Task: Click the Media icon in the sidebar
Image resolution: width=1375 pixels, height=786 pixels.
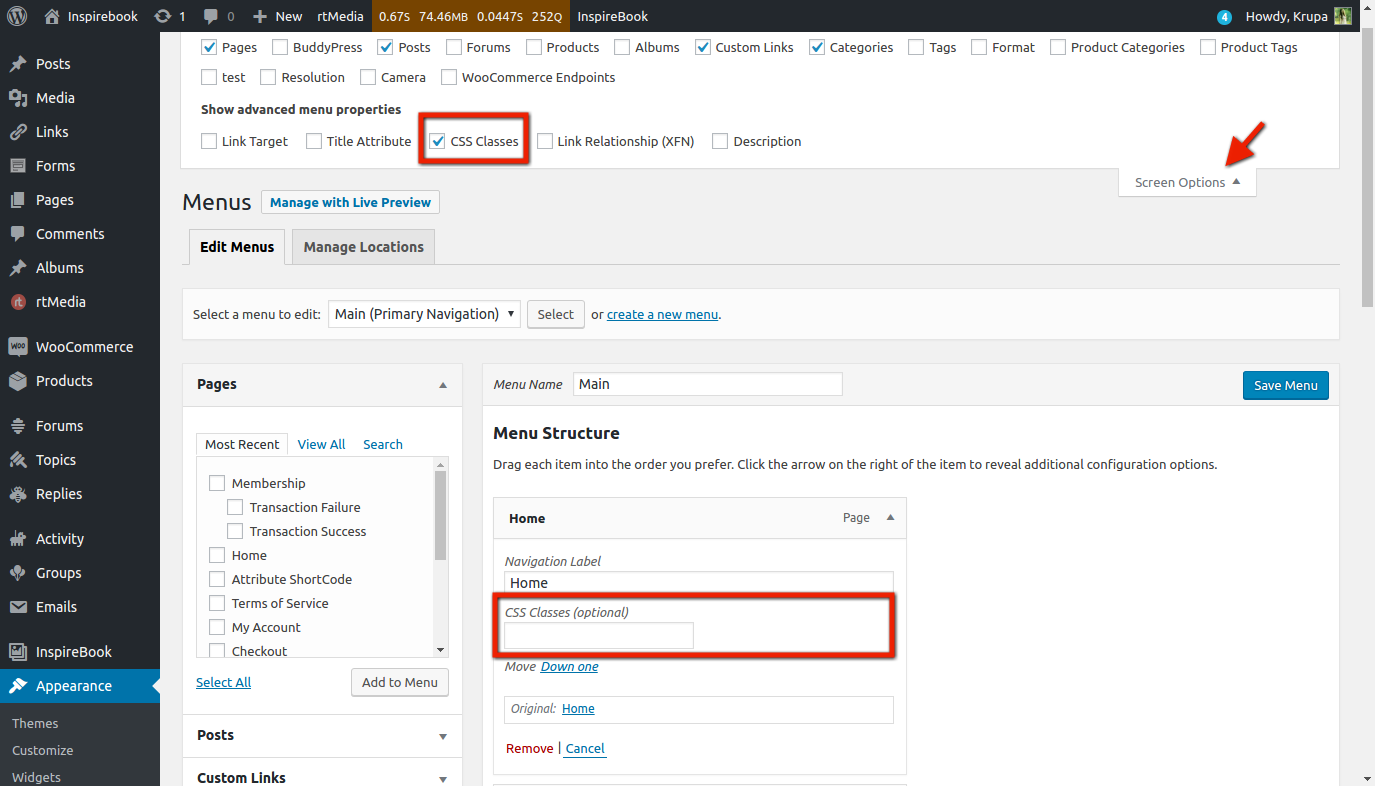Action: 18,98
